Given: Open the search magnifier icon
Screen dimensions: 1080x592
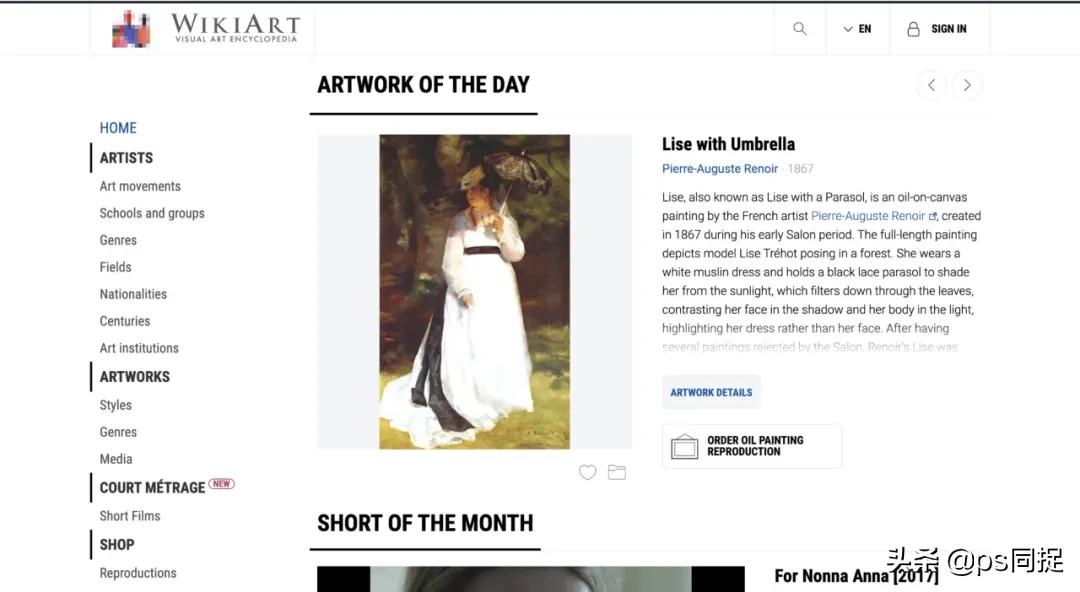Looking at the screenshot, I should coord(800,28).
